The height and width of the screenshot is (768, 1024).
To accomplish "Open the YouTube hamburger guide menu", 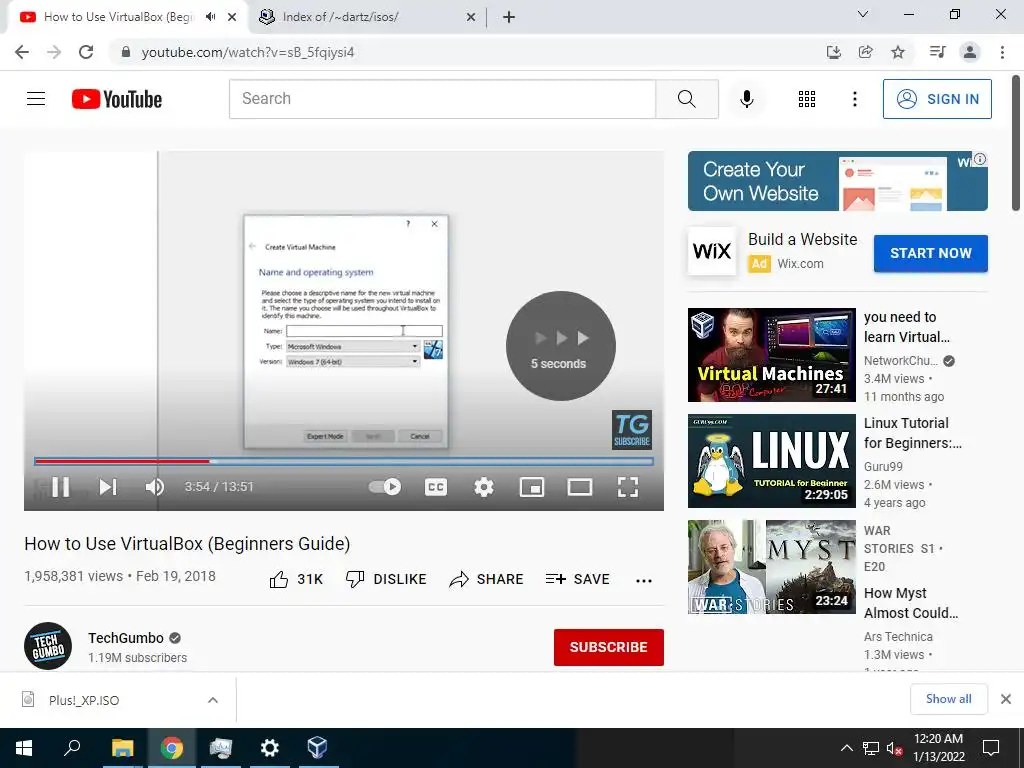I will (36, 99).
